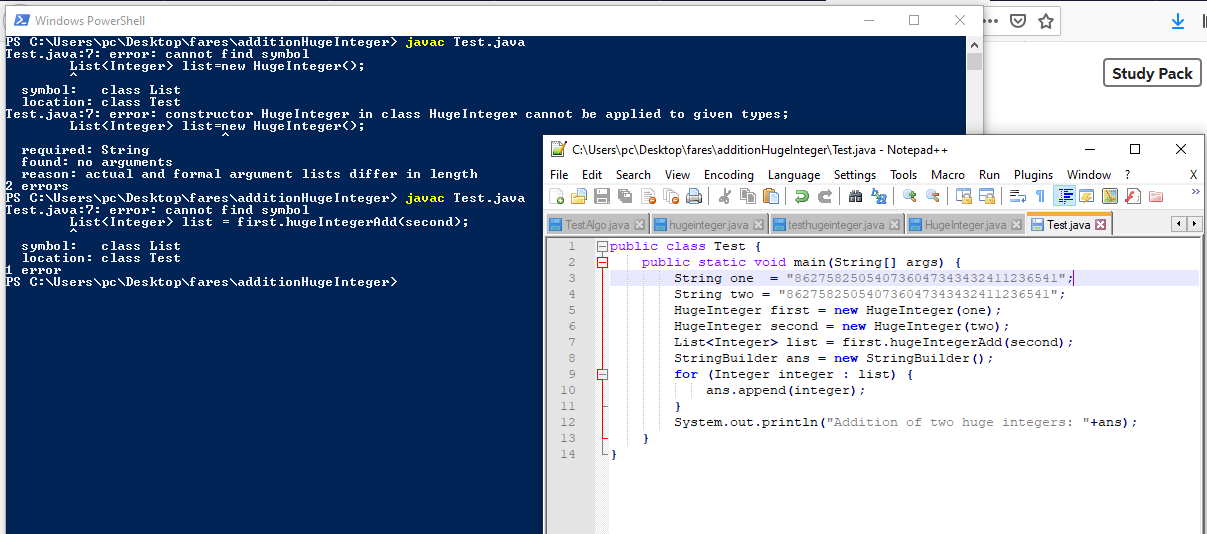Switch to the hugeinteger.java tab
This screenshot has height=534, width=1207.
coord(708,225)
